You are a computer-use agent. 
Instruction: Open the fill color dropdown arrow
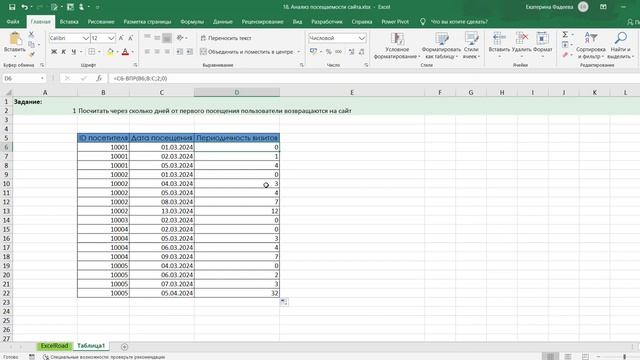pos(117,52)
